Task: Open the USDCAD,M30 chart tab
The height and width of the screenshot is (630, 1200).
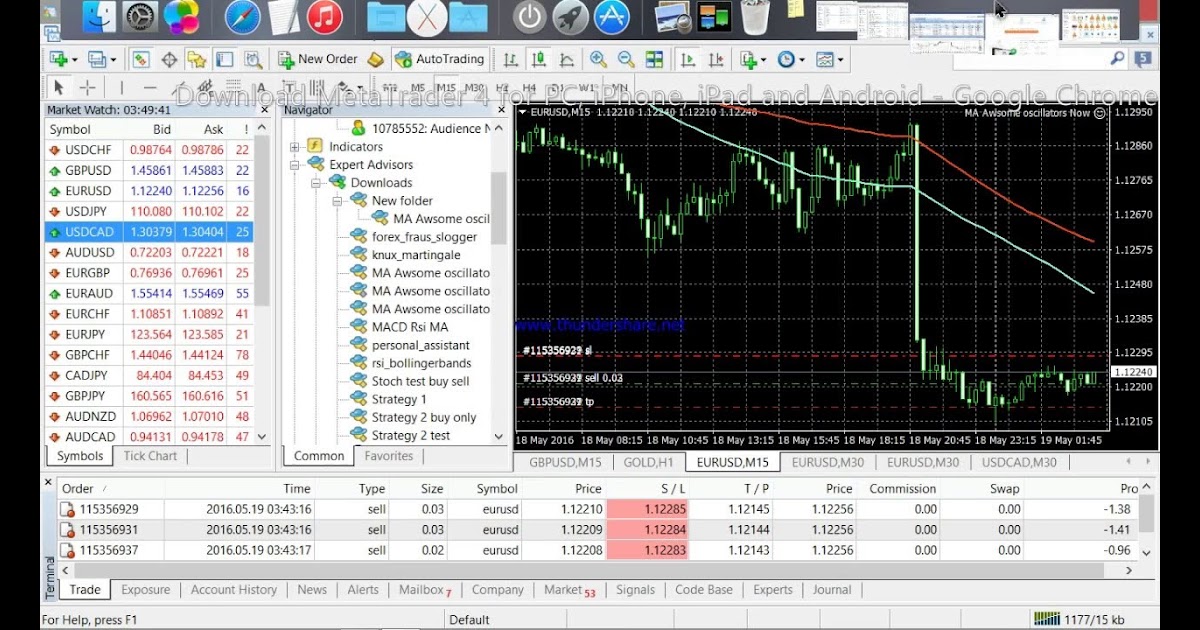Action: (x=1019, y=462)
